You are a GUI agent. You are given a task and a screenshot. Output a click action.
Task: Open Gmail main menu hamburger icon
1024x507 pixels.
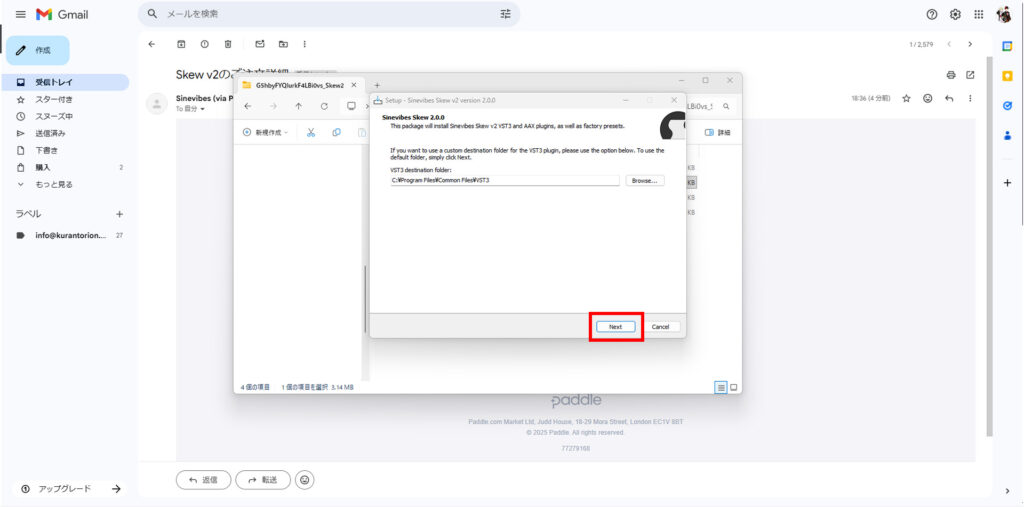[x=20, y=14]
